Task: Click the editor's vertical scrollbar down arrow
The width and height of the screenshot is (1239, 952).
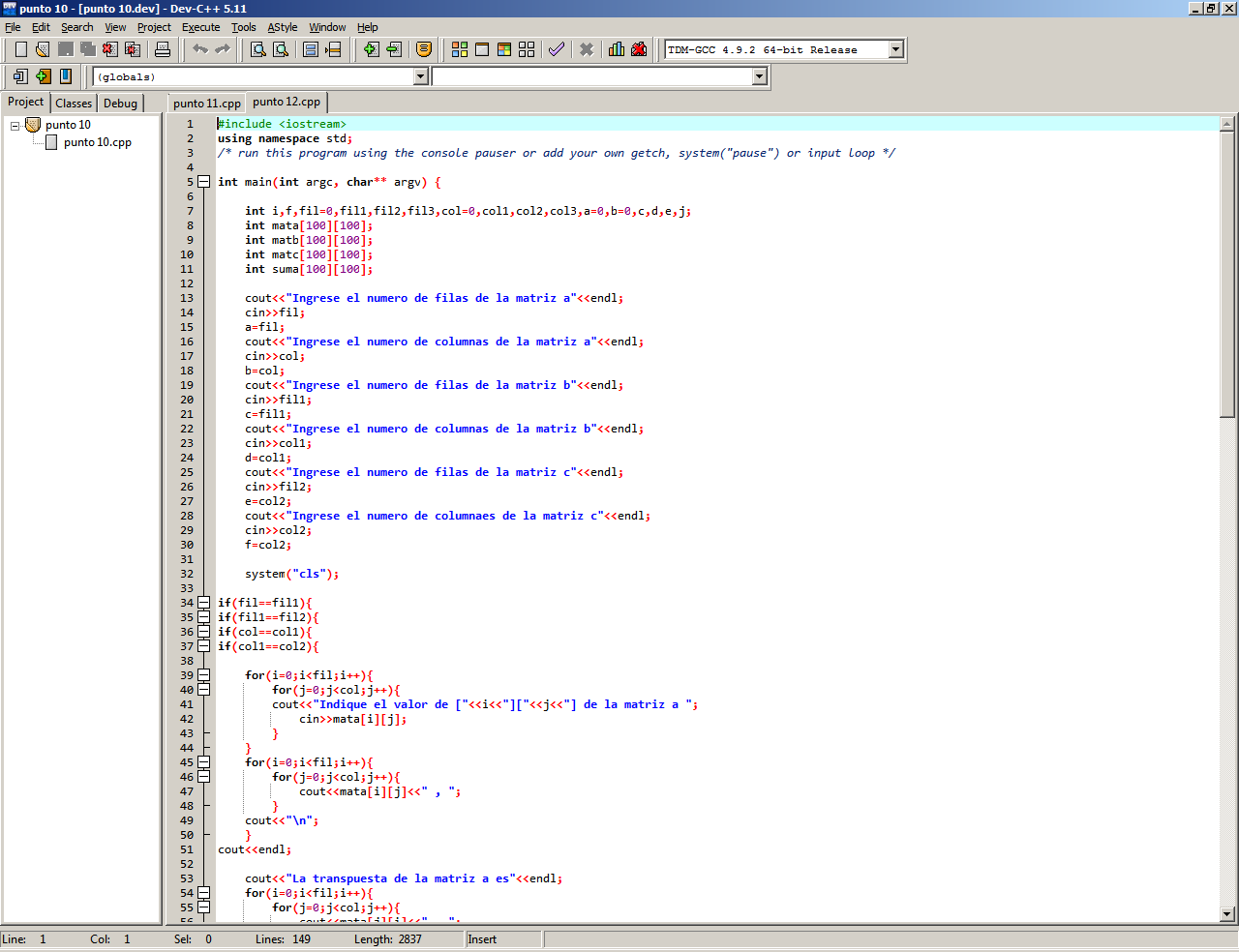Action: 1226,913
